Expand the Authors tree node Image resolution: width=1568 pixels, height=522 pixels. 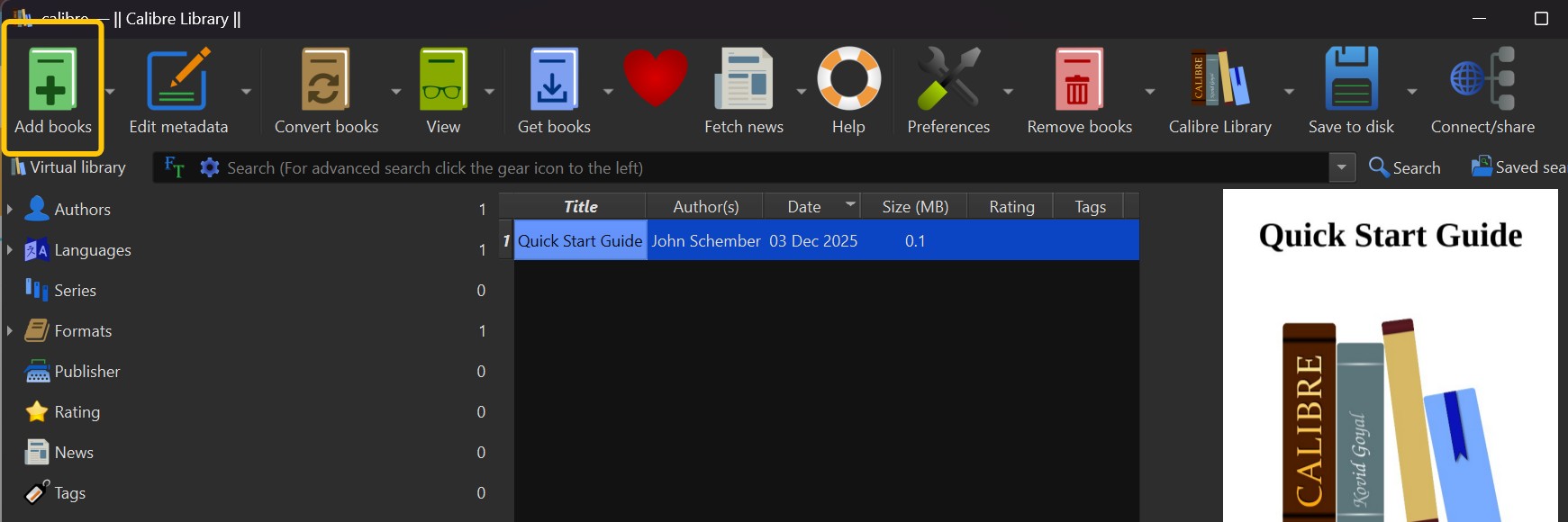(x=9, y=209)
